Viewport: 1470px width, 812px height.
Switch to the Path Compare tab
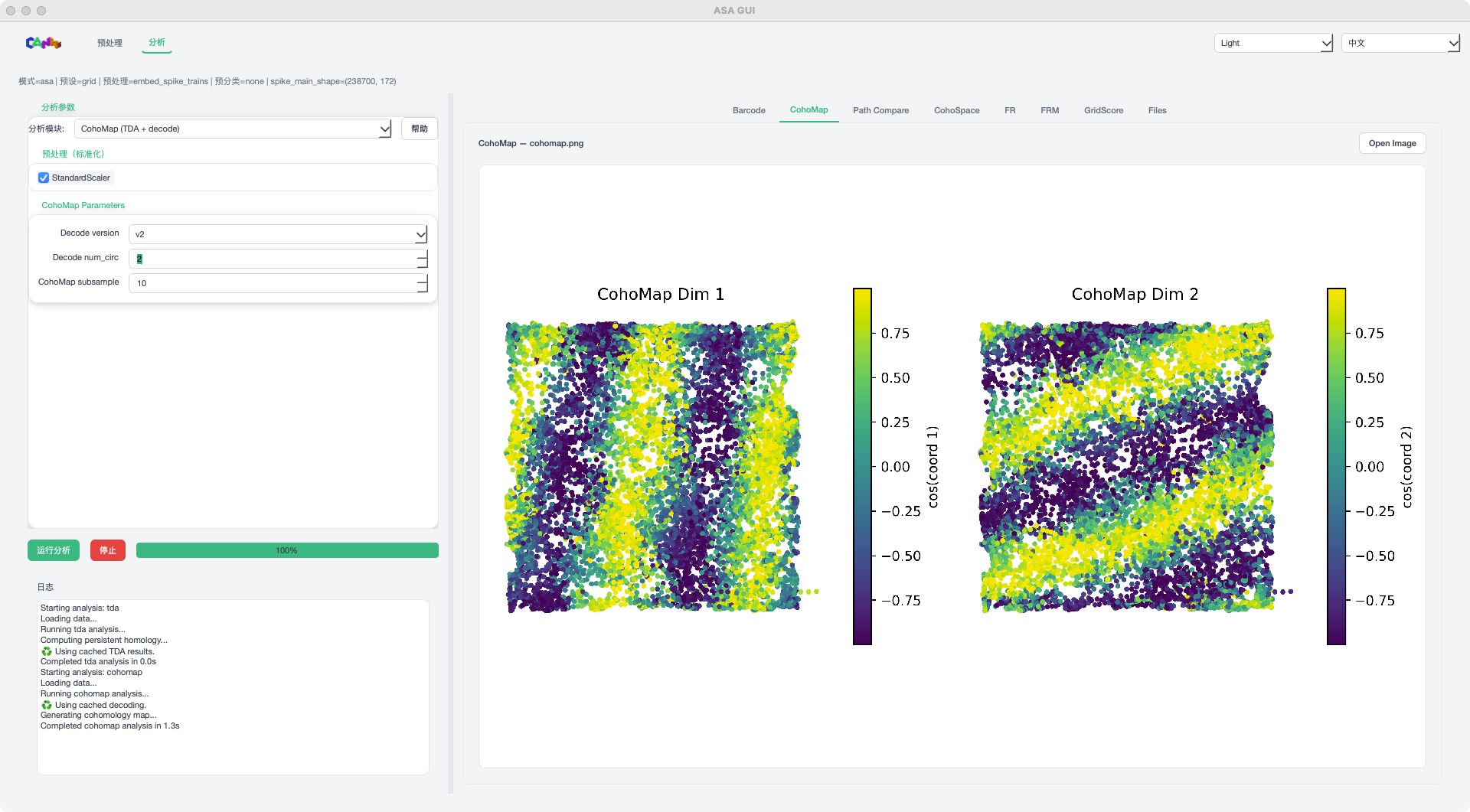[x=880, y=110]
